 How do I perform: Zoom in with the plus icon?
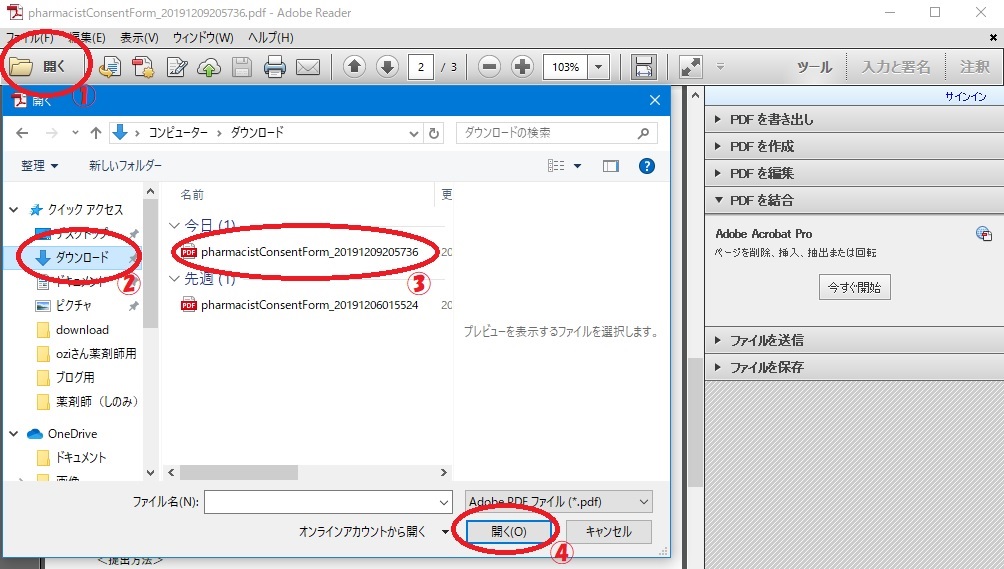pyautogui.click(x=522, y=67)
